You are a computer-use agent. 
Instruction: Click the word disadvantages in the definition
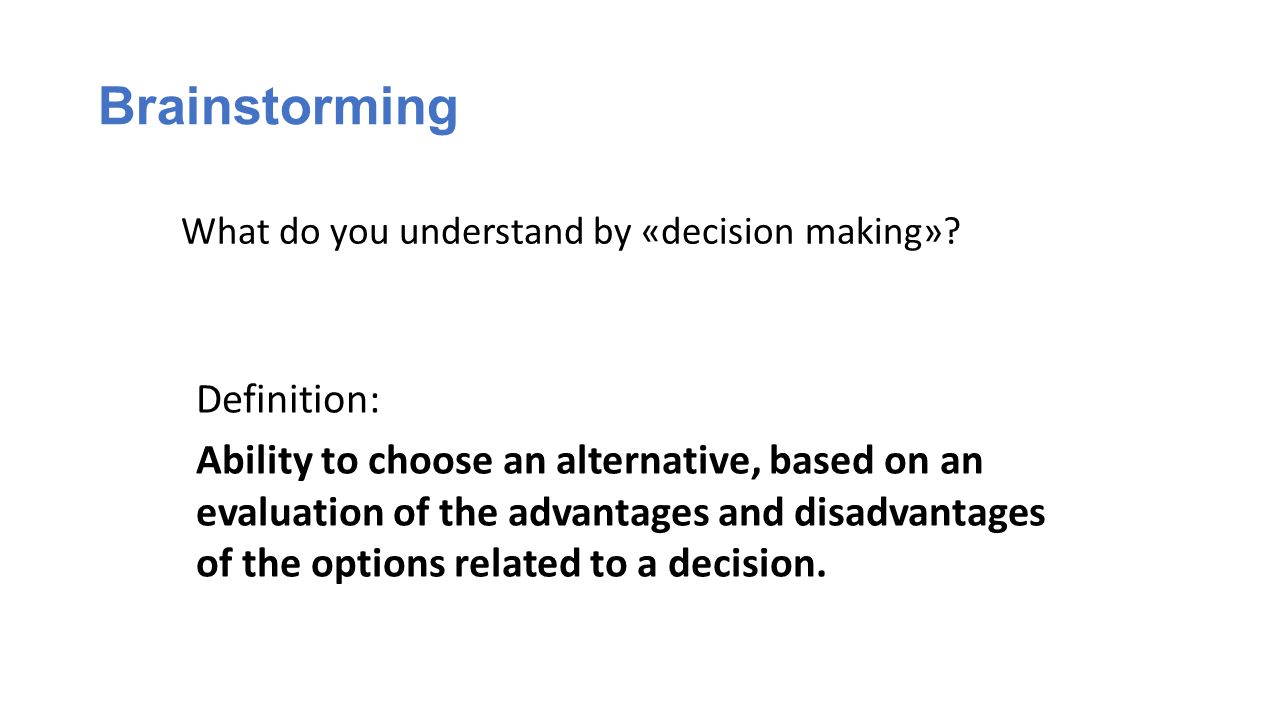919,513
